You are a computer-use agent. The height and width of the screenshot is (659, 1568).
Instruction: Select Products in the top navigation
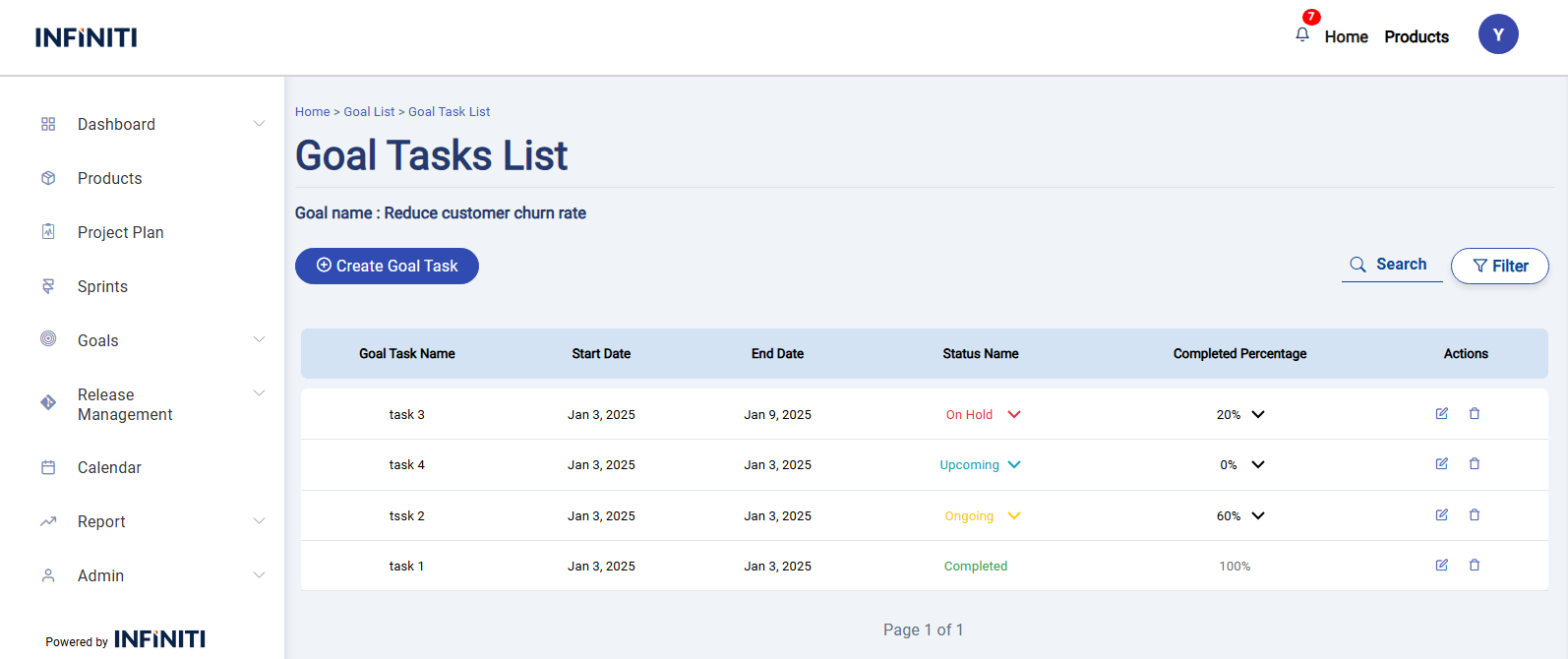pos(1416,36)
